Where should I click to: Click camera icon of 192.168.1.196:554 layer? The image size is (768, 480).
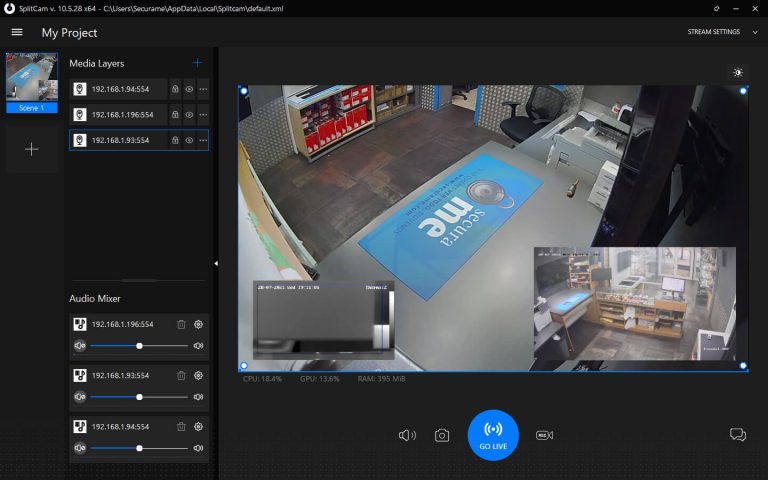(x=80, y=115)
